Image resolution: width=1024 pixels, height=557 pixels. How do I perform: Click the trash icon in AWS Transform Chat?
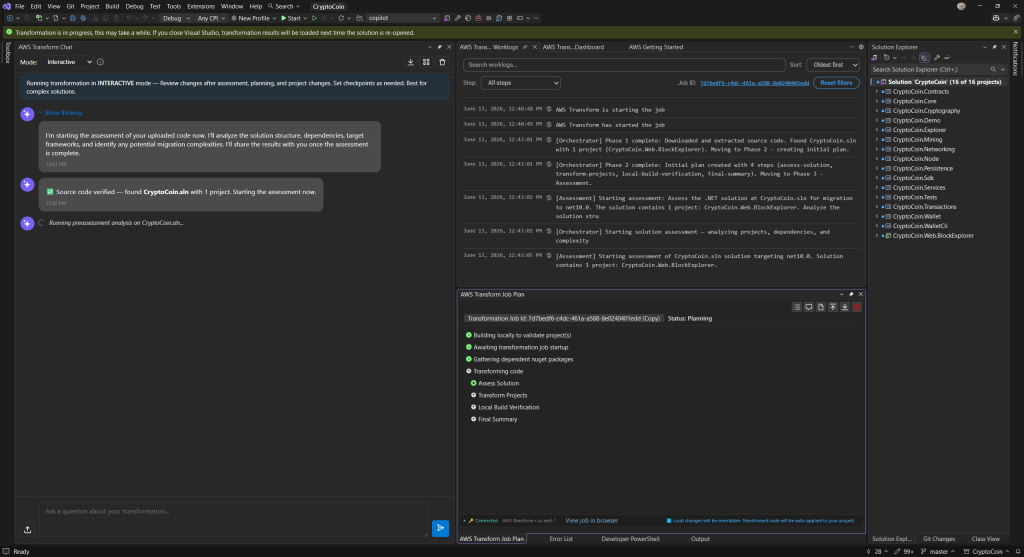pyautogui.click(x=442, y=62)
